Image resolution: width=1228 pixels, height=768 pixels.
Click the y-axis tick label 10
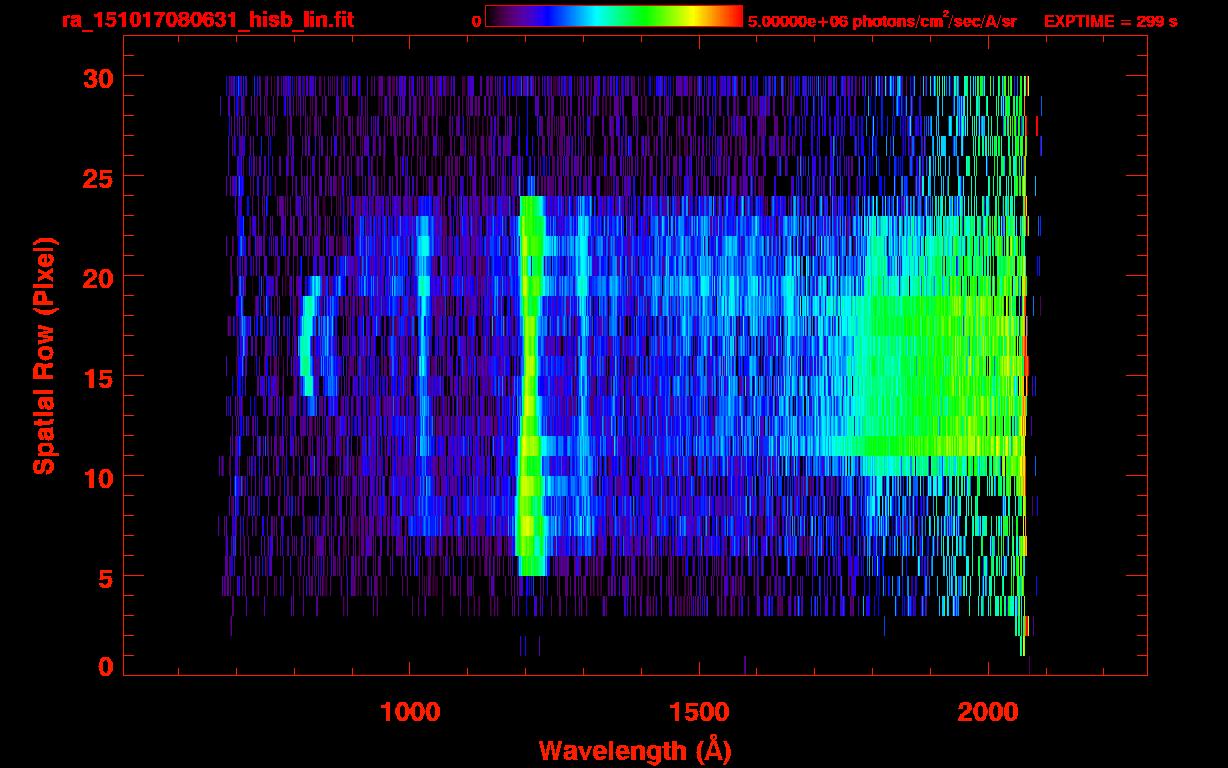point(96,477)
